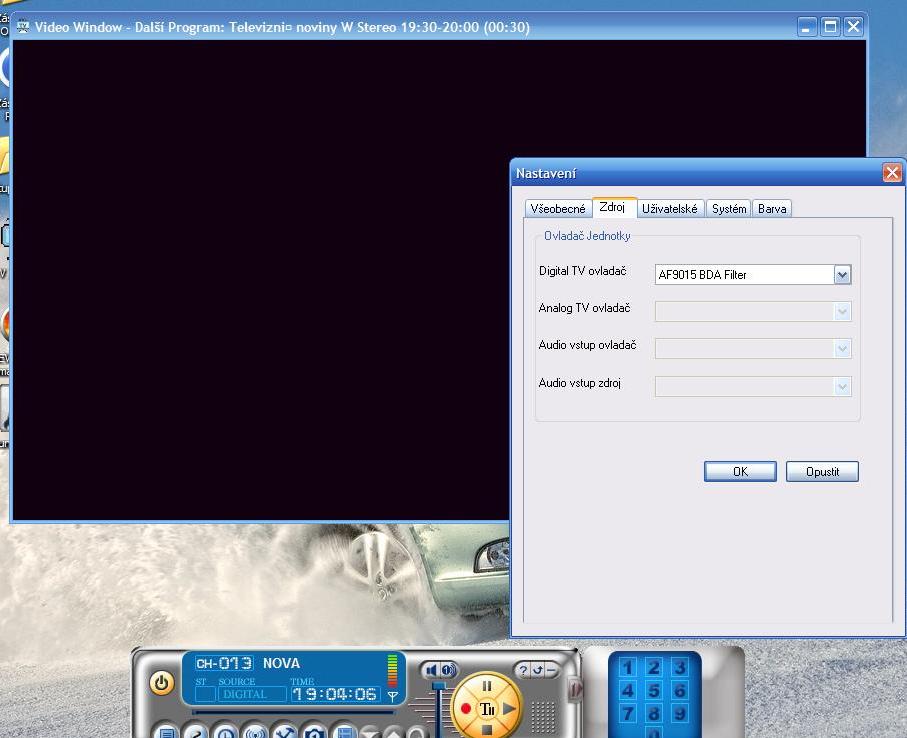Click the camera snapshot icon in the bottom row

click(x=315, y=733)
